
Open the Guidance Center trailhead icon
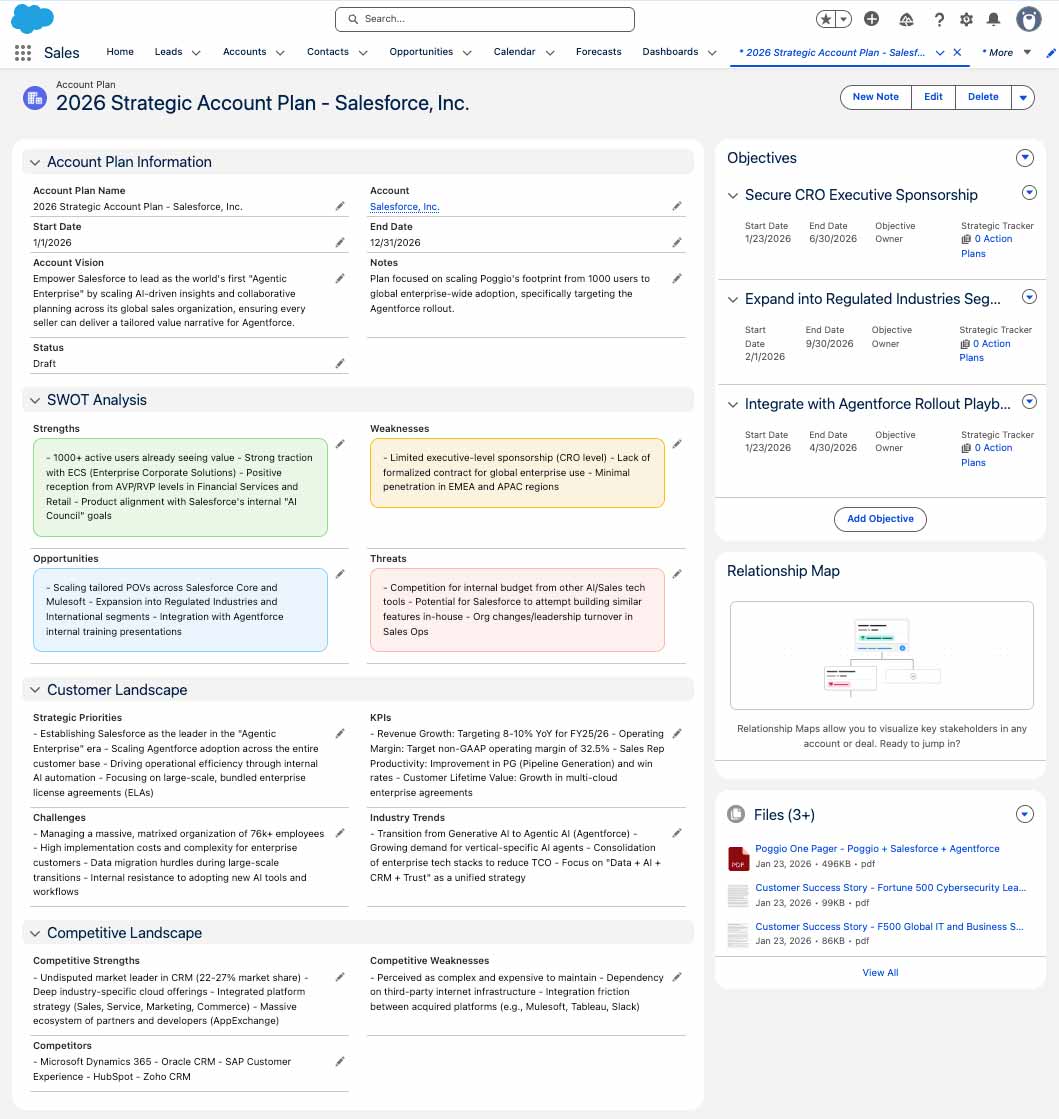click(x=906, y=20)
